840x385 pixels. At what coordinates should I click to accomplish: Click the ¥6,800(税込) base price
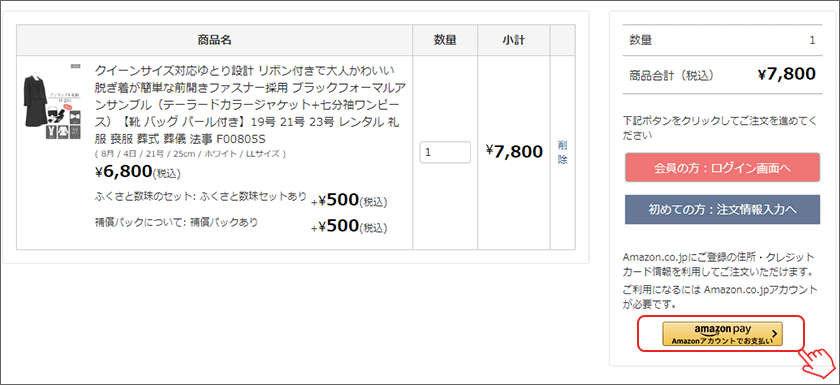pyautogui.click(x=138, y=172)
